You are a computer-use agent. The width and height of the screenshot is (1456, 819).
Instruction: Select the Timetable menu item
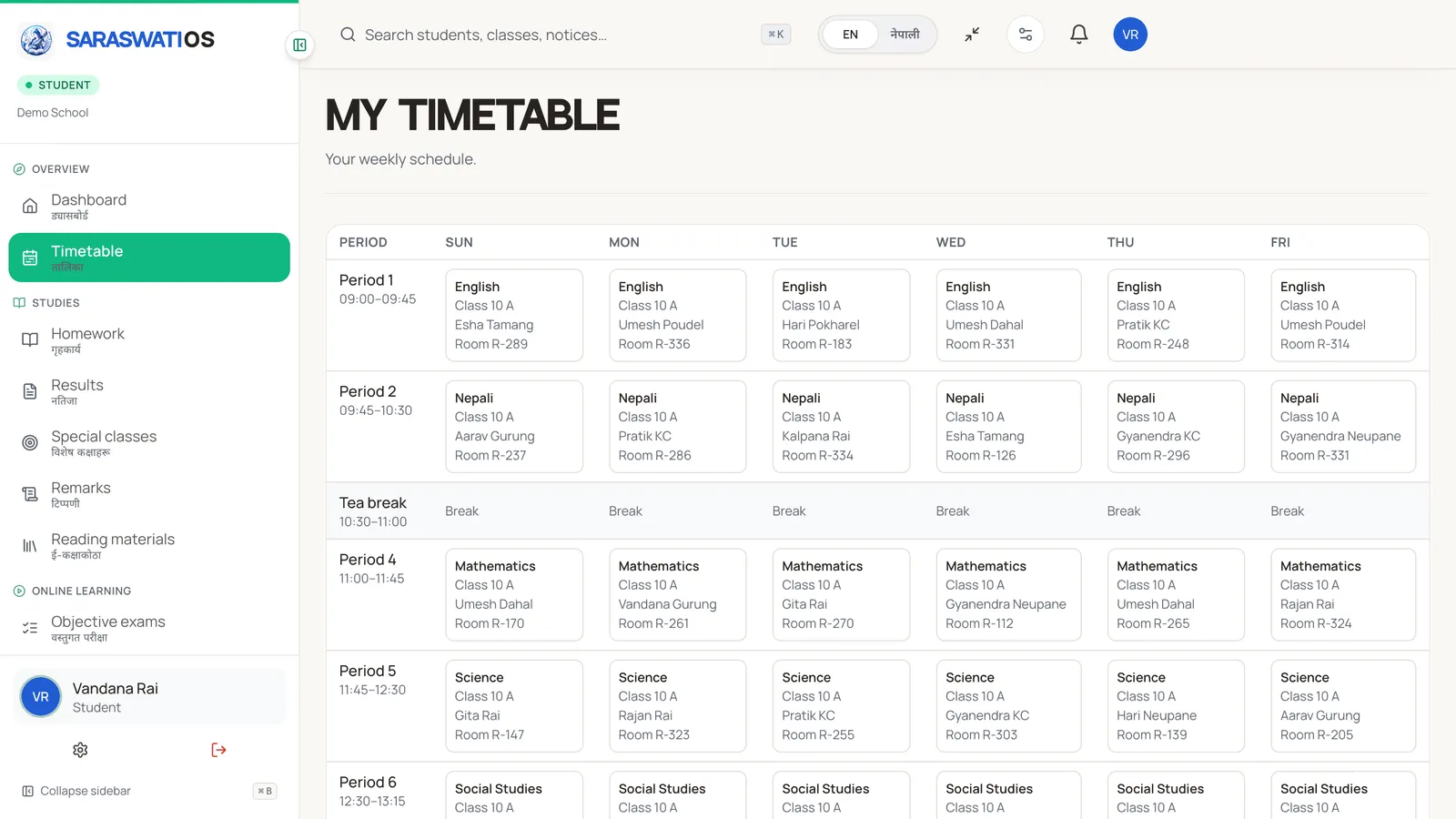coord(149,258)
